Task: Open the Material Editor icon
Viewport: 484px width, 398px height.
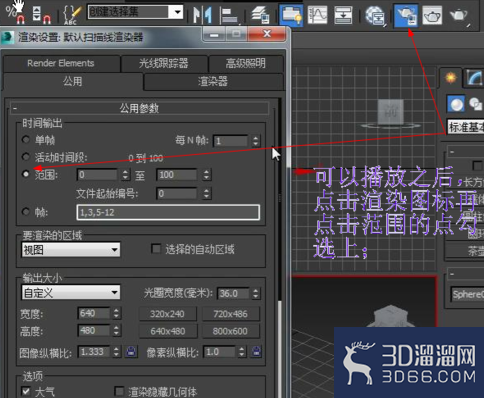Action: coord(375,15)
